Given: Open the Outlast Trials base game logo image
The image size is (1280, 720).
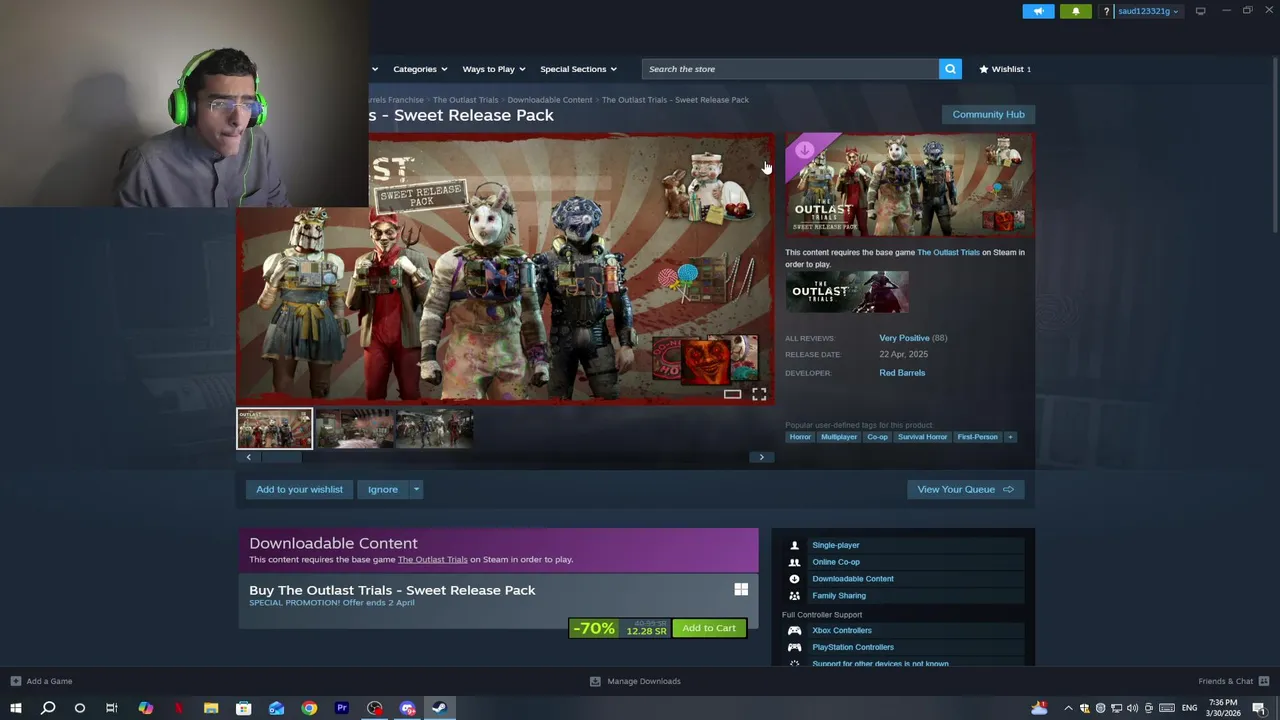Looking at the screenshot, I should [847, 292].
